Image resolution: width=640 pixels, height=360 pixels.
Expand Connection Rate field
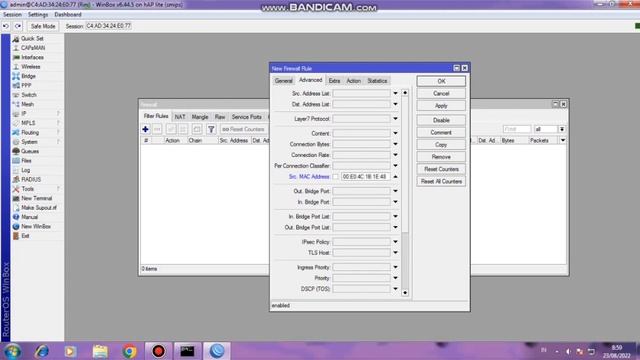click(x=395, y=155)
